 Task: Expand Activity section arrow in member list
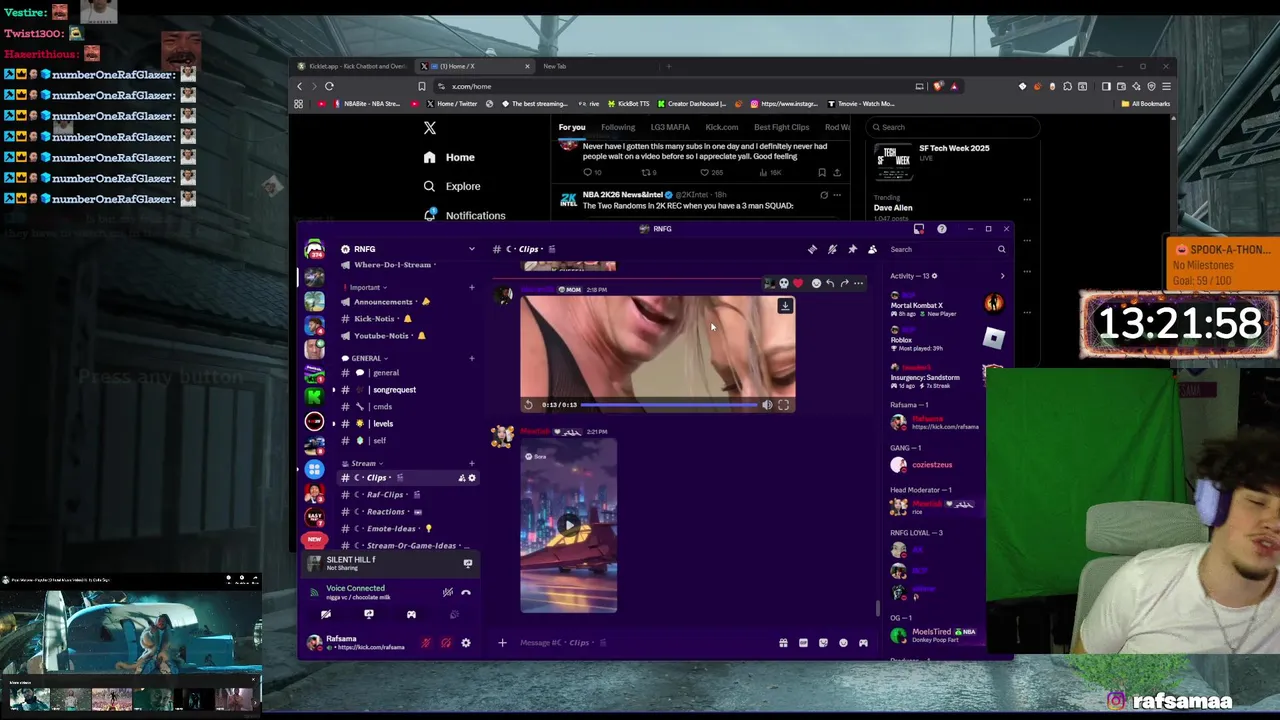click(x=1002, y=276)
